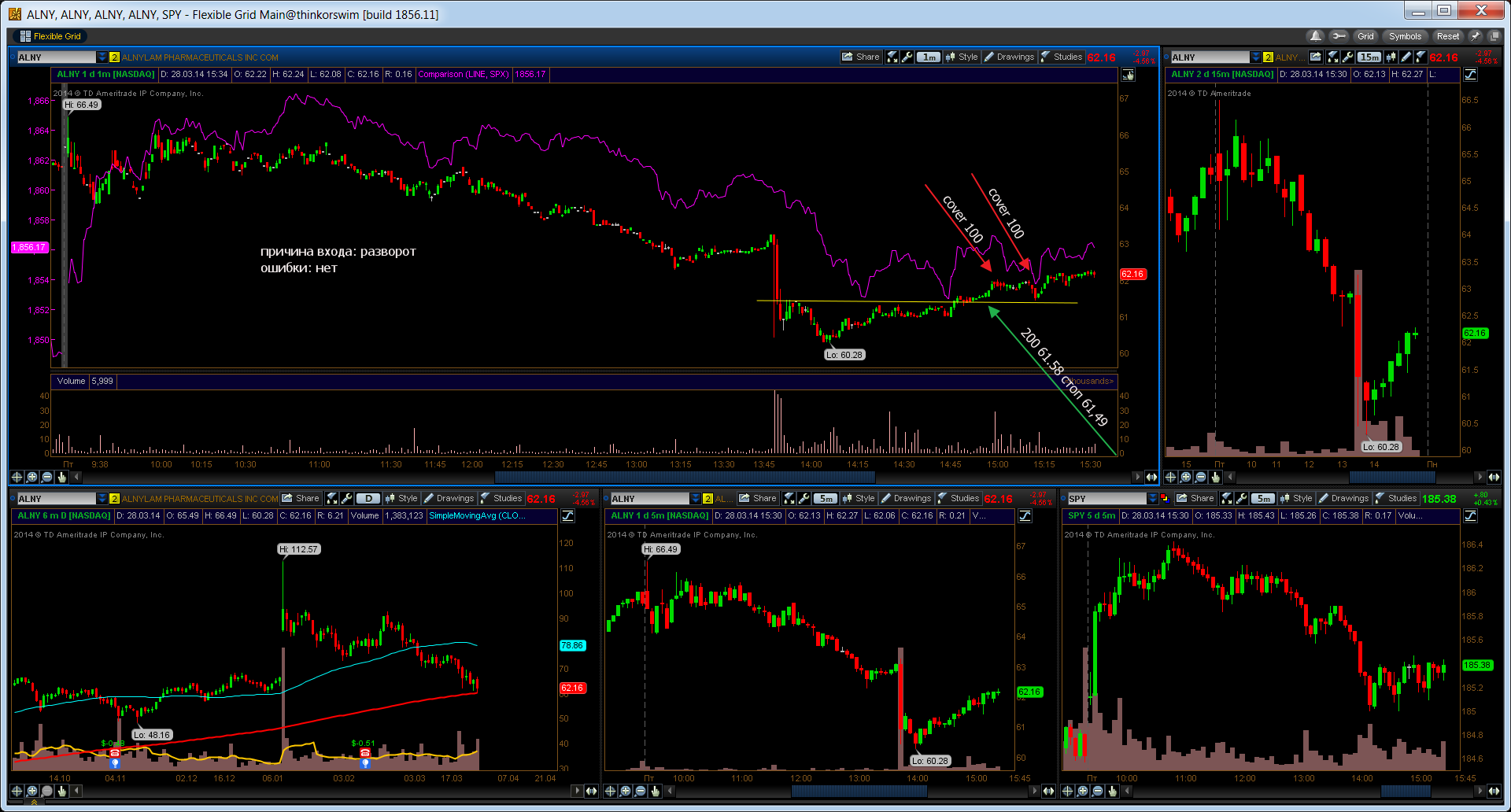
Task: Click the wrench setup icon in top bar
Action: (x=1338, y=36)
